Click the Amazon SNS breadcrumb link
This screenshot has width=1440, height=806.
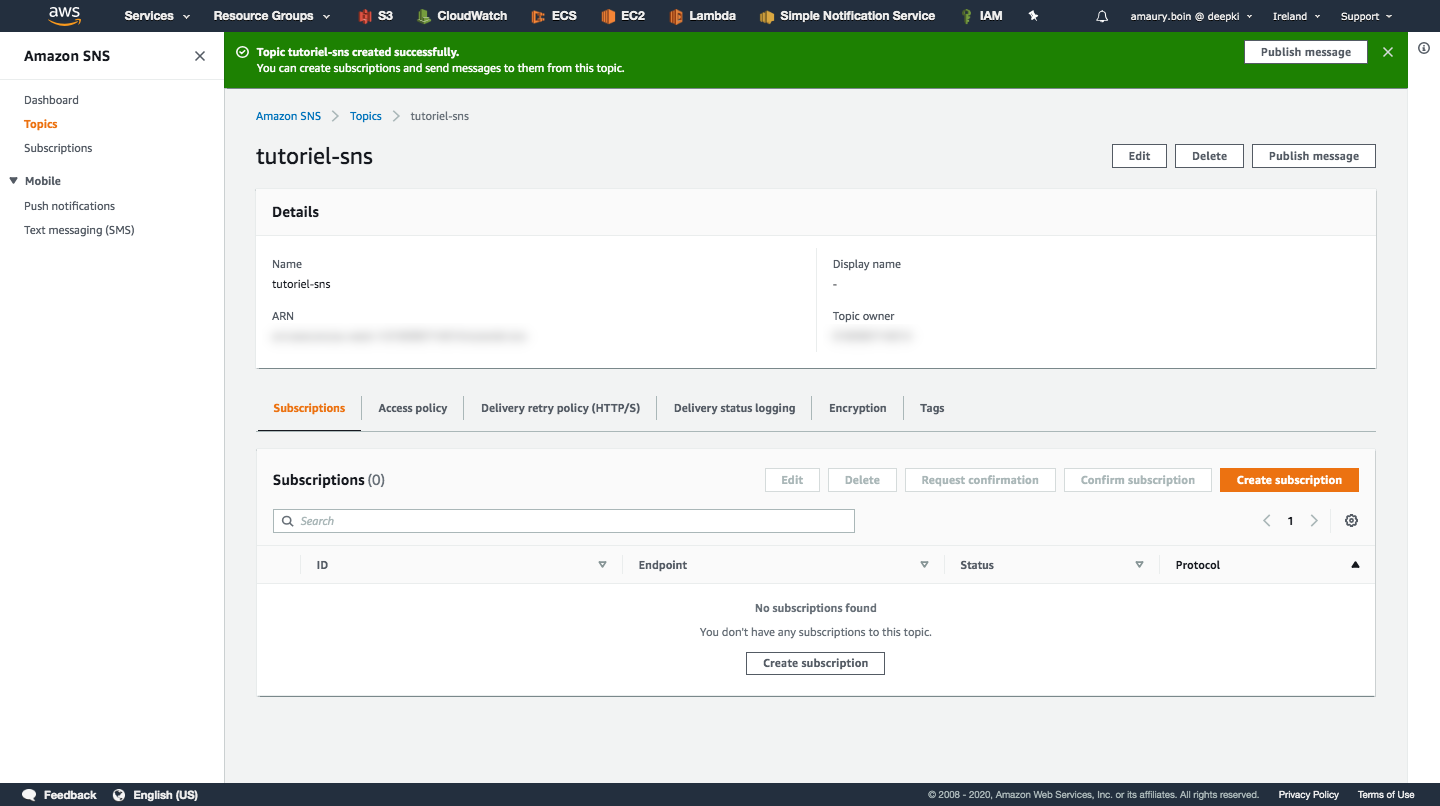pyautogui.click(x=289, y=116)
